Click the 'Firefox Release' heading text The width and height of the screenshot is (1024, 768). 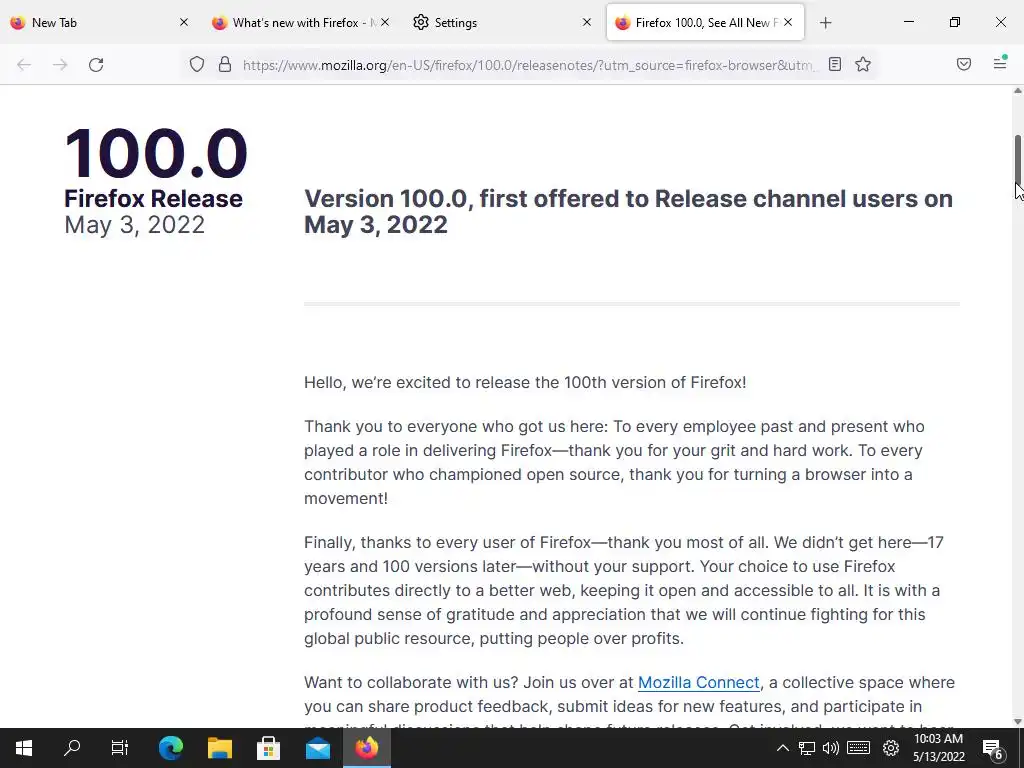click(153, 199)
